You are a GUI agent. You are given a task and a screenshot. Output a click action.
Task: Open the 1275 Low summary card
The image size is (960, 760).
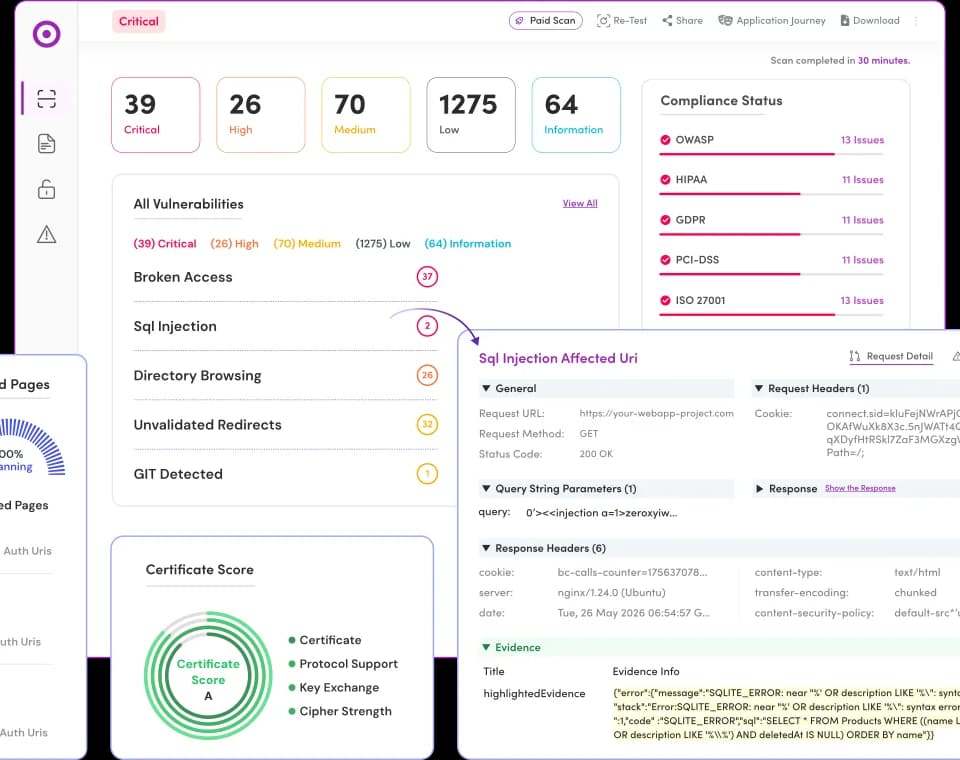[471, 115]
